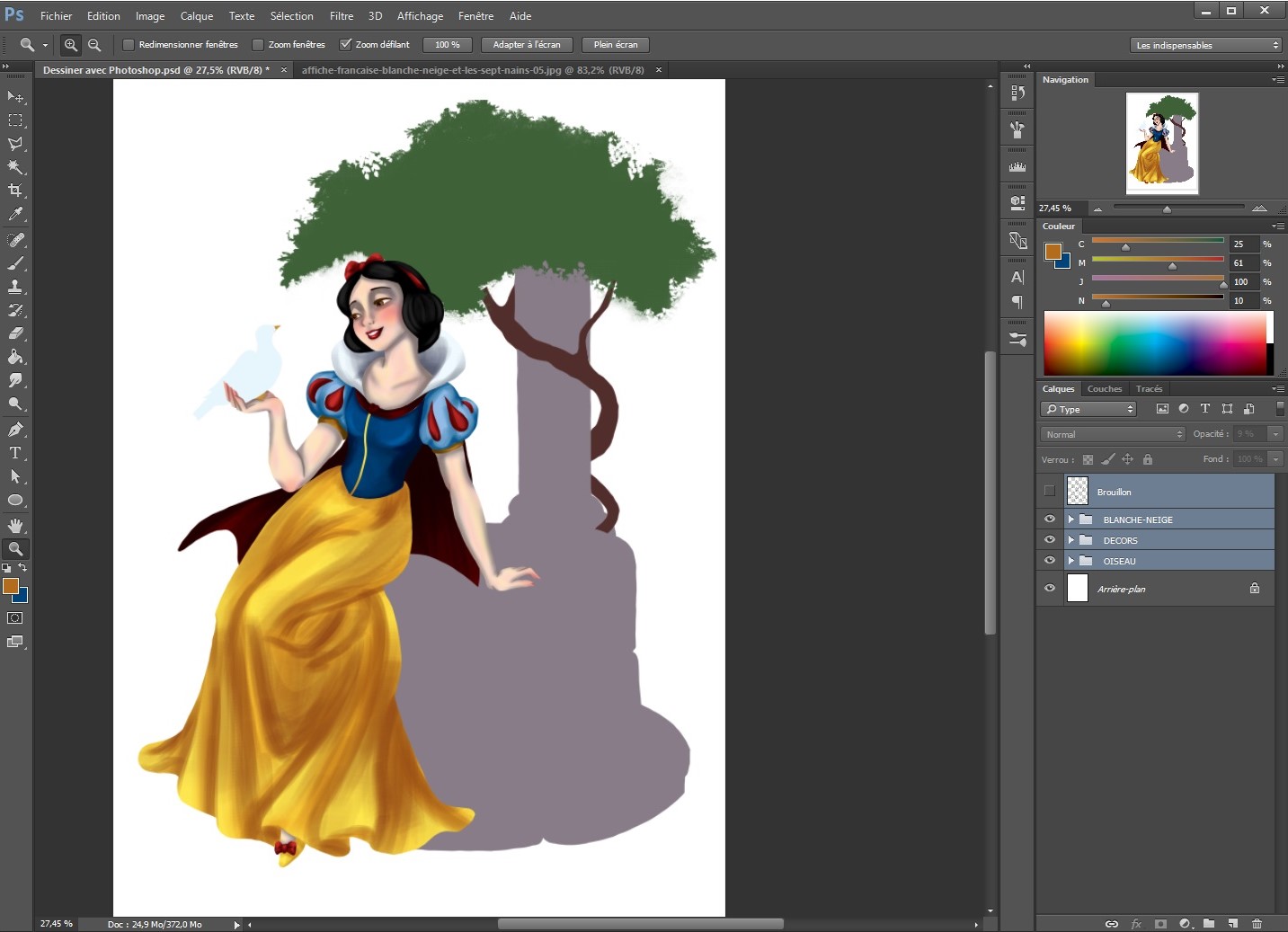Activate the Hand tool
Screen dimensions: 1288x932
click(x=15, y=525)
